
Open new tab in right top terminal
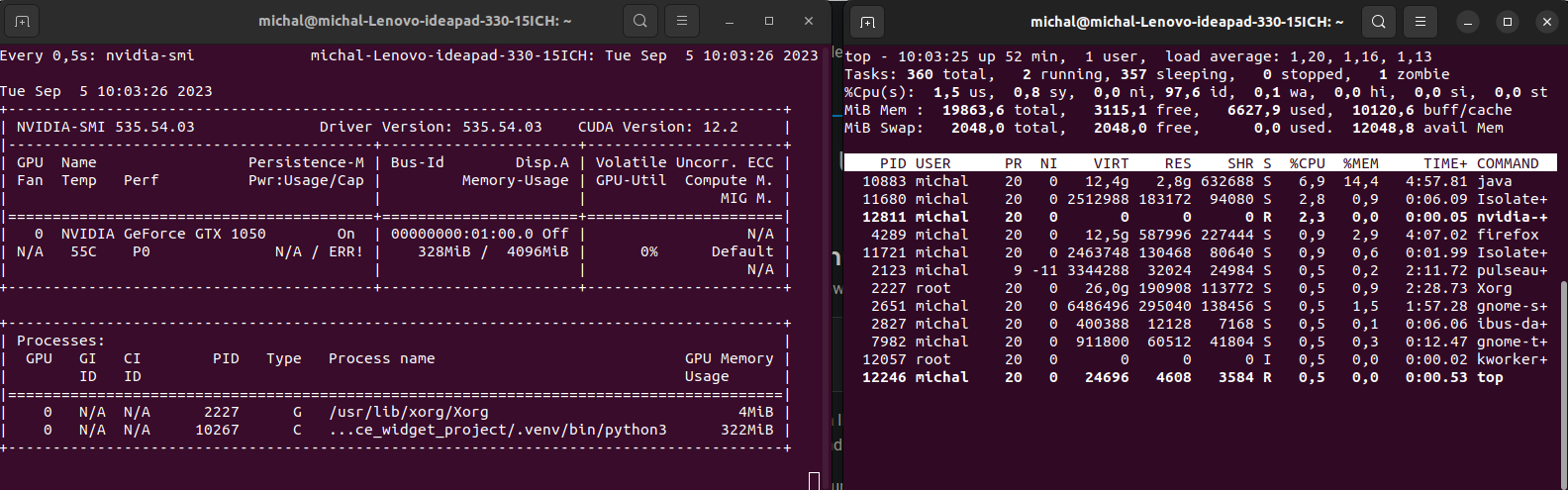(x=867, y=22)
